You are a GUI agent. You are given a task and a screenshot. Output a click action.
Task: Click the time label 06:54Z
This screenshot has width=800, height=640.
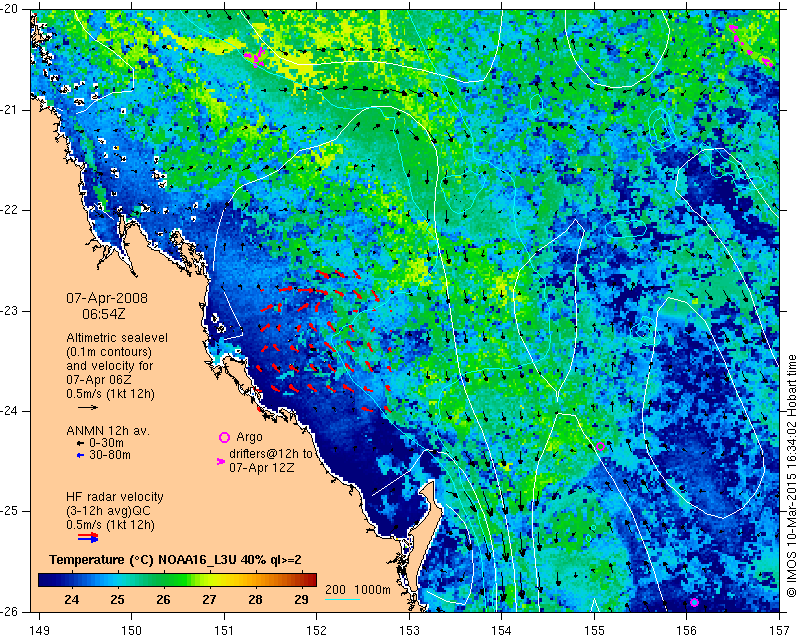[x=104, y=314]
